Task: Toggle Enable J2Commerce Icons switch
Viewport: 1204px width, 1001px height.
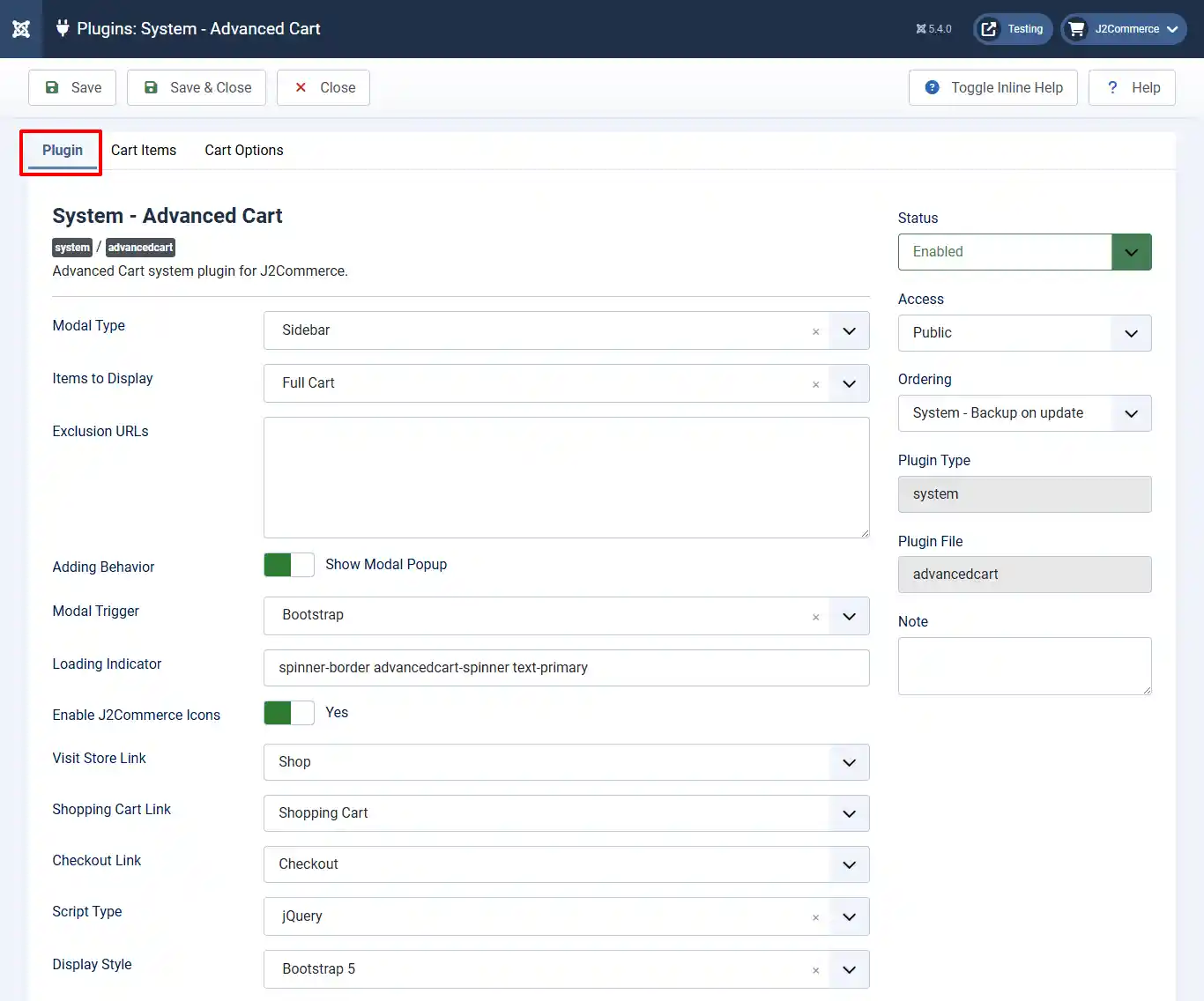Action: (289, 713)
